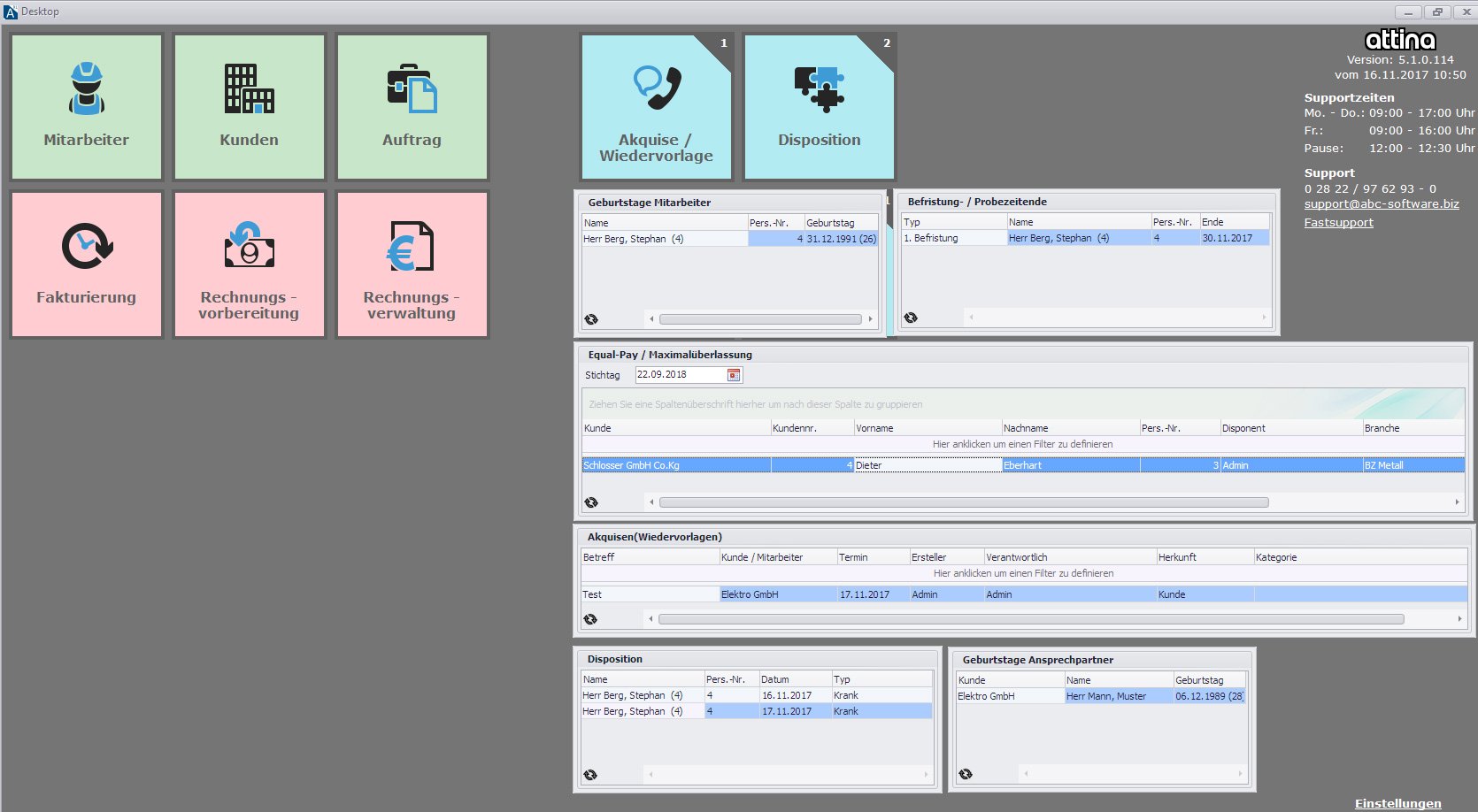Open the Einstellungen link

pos(1397,803)
